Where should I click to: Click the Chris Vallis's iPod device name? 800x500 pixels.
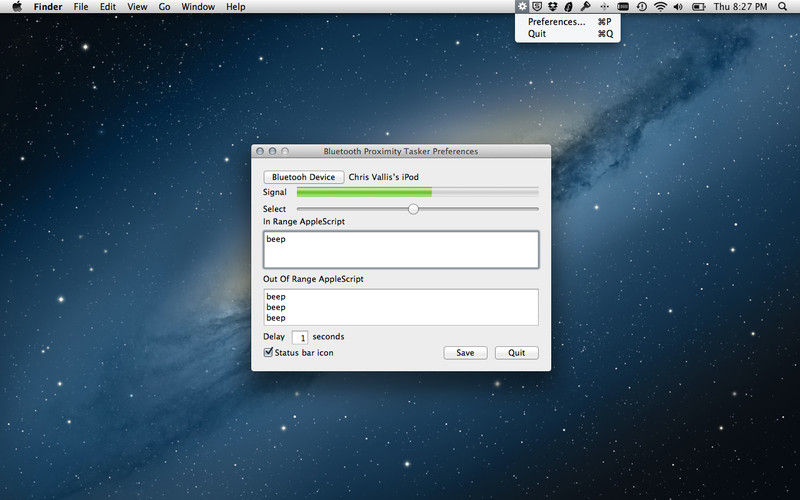[384, 177]
